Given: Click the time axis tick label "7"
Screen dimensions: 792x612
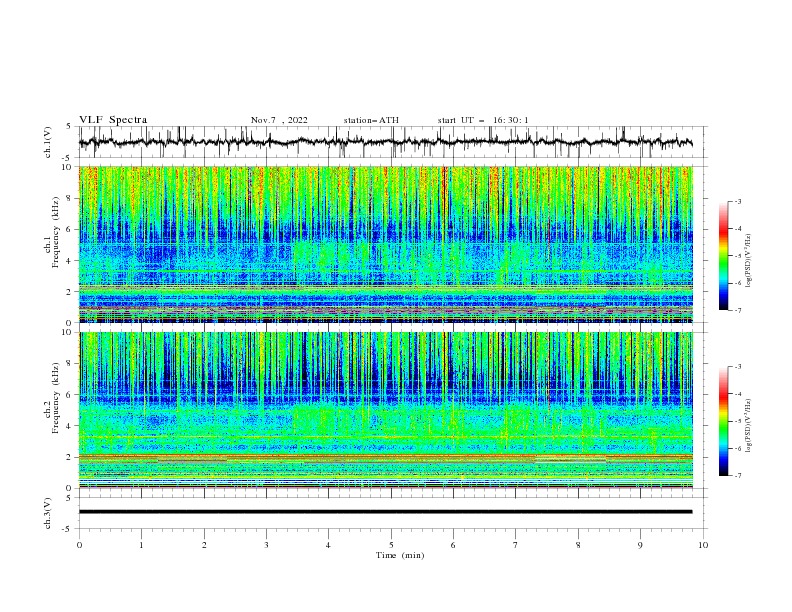Looking at the screenshot, I should coord(516,545).
